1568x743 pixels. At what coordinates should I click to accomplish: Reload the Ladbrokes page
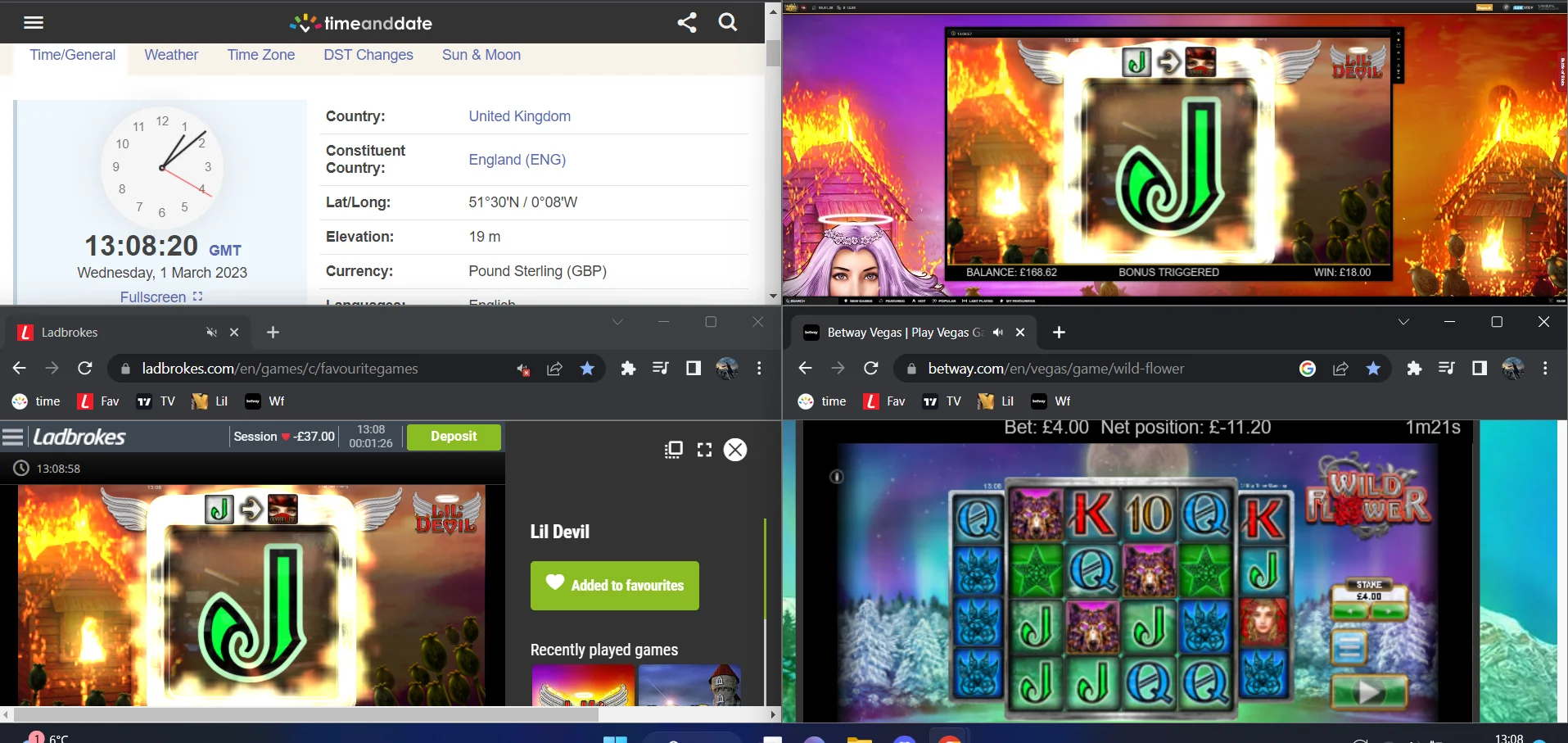coord(85,369)
